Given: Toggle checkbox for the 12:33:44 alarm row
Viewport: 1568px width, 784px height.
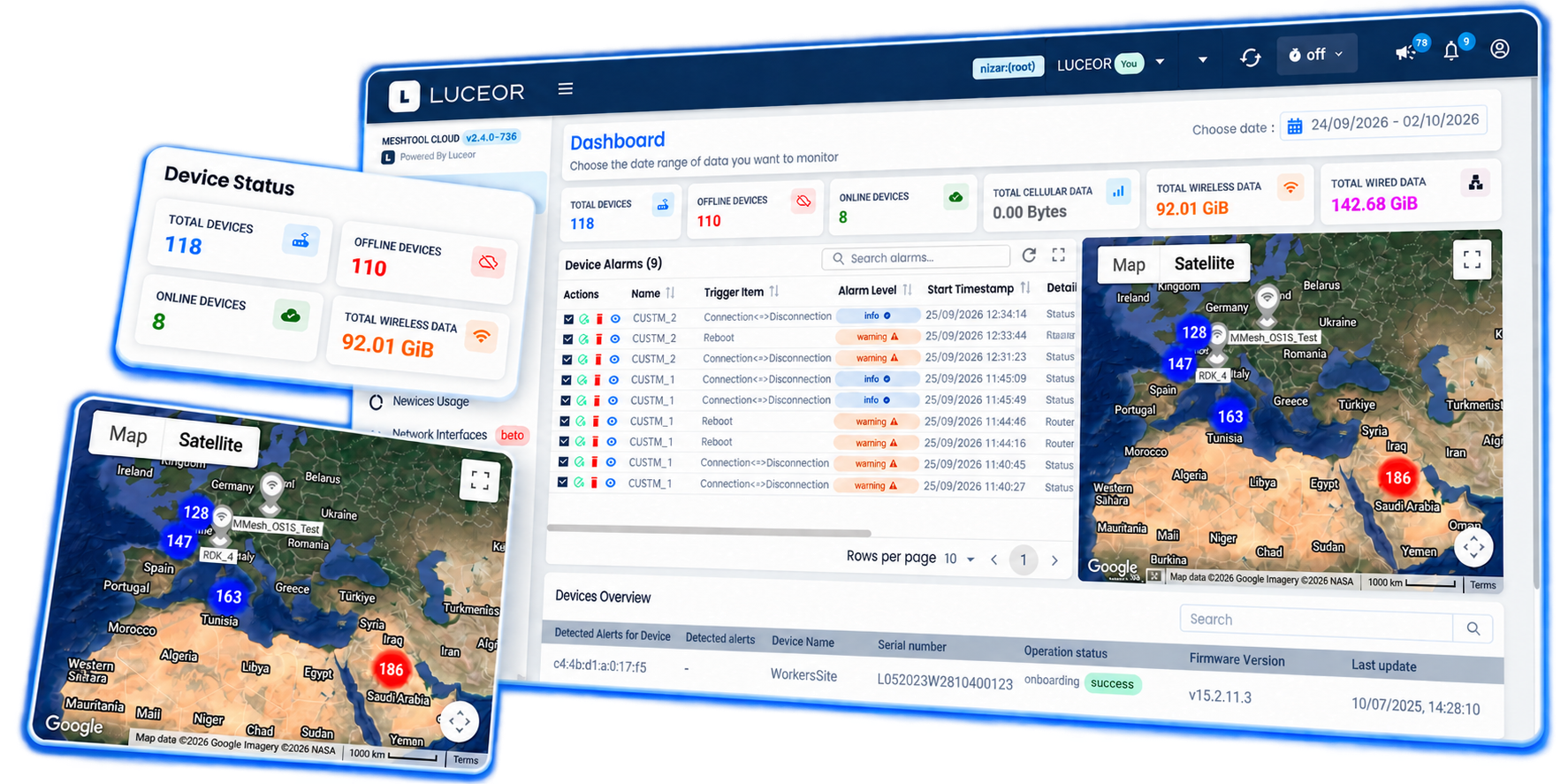Looking at the screenshot, I should (567, 339).
